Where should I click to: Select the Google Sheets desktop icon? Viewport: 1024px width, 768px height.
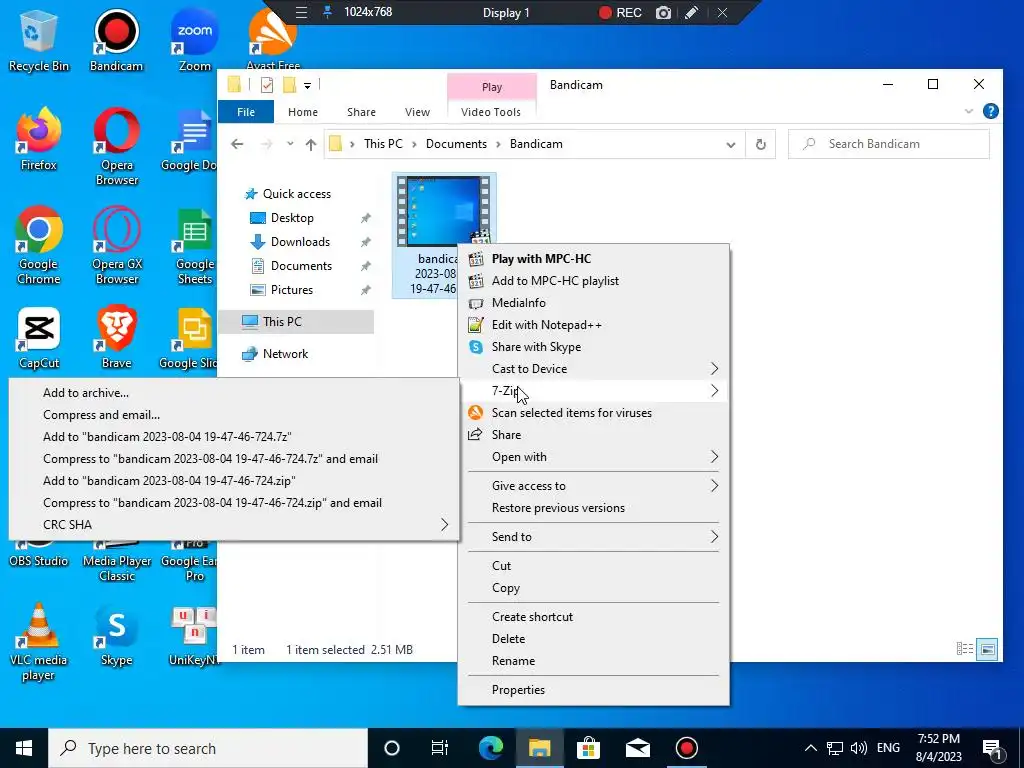[193, 246]
